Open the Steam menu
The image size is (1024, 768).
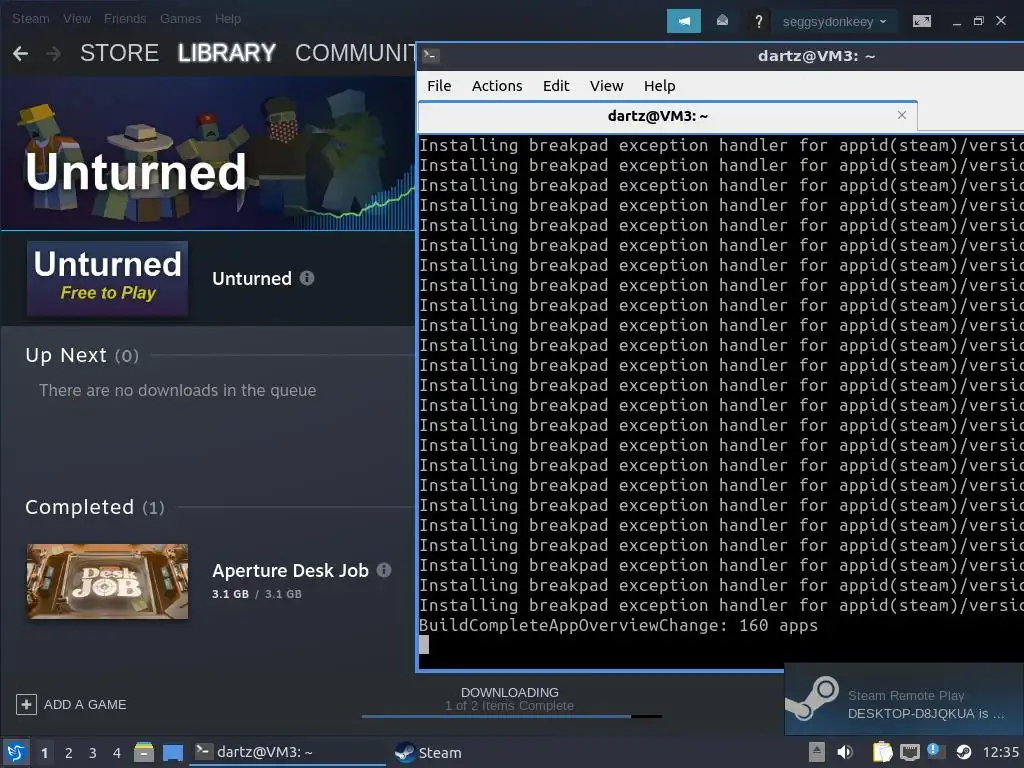31,18
